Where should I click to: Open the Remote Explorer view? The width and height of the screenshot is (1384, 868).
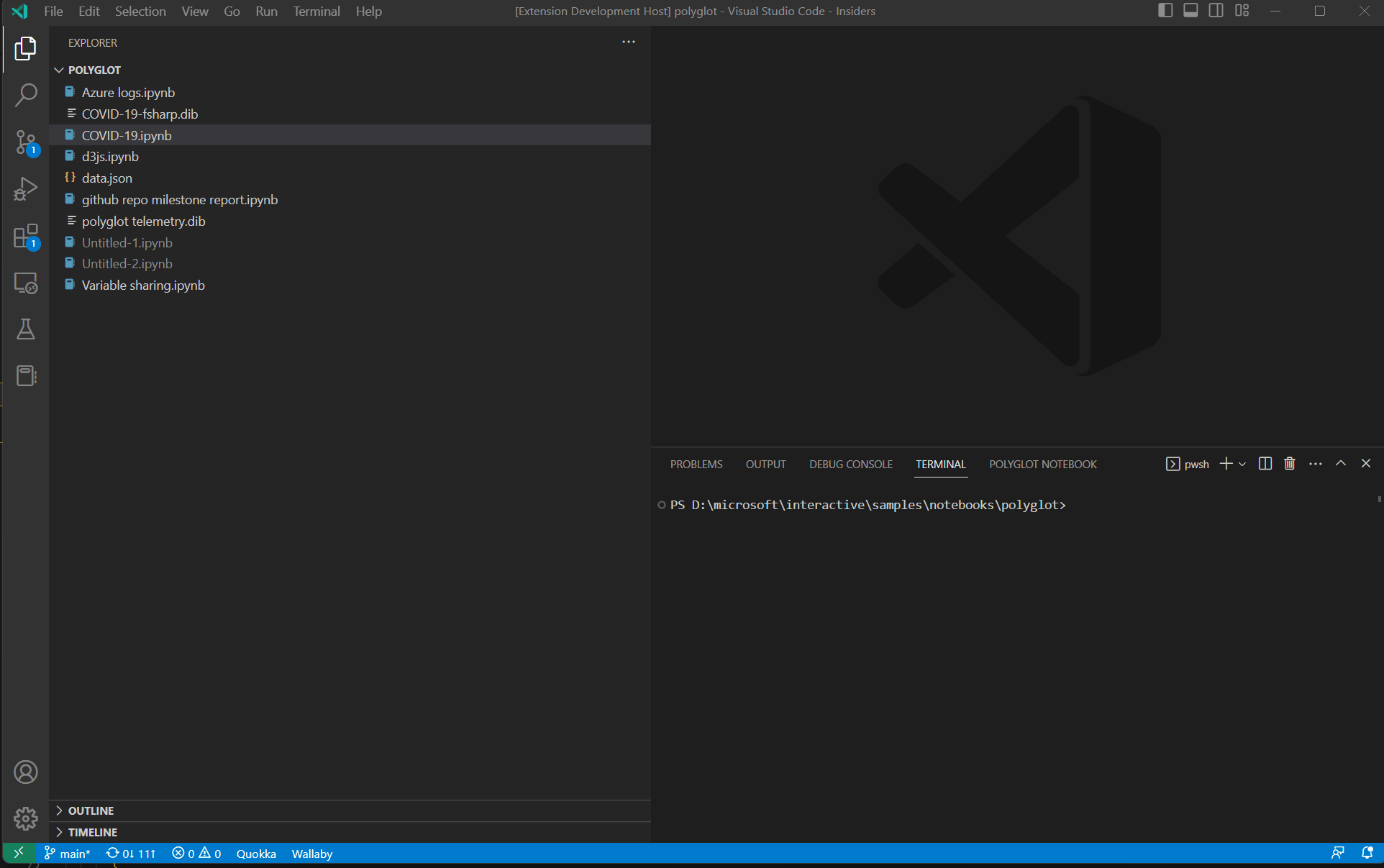tap(26, 283)
